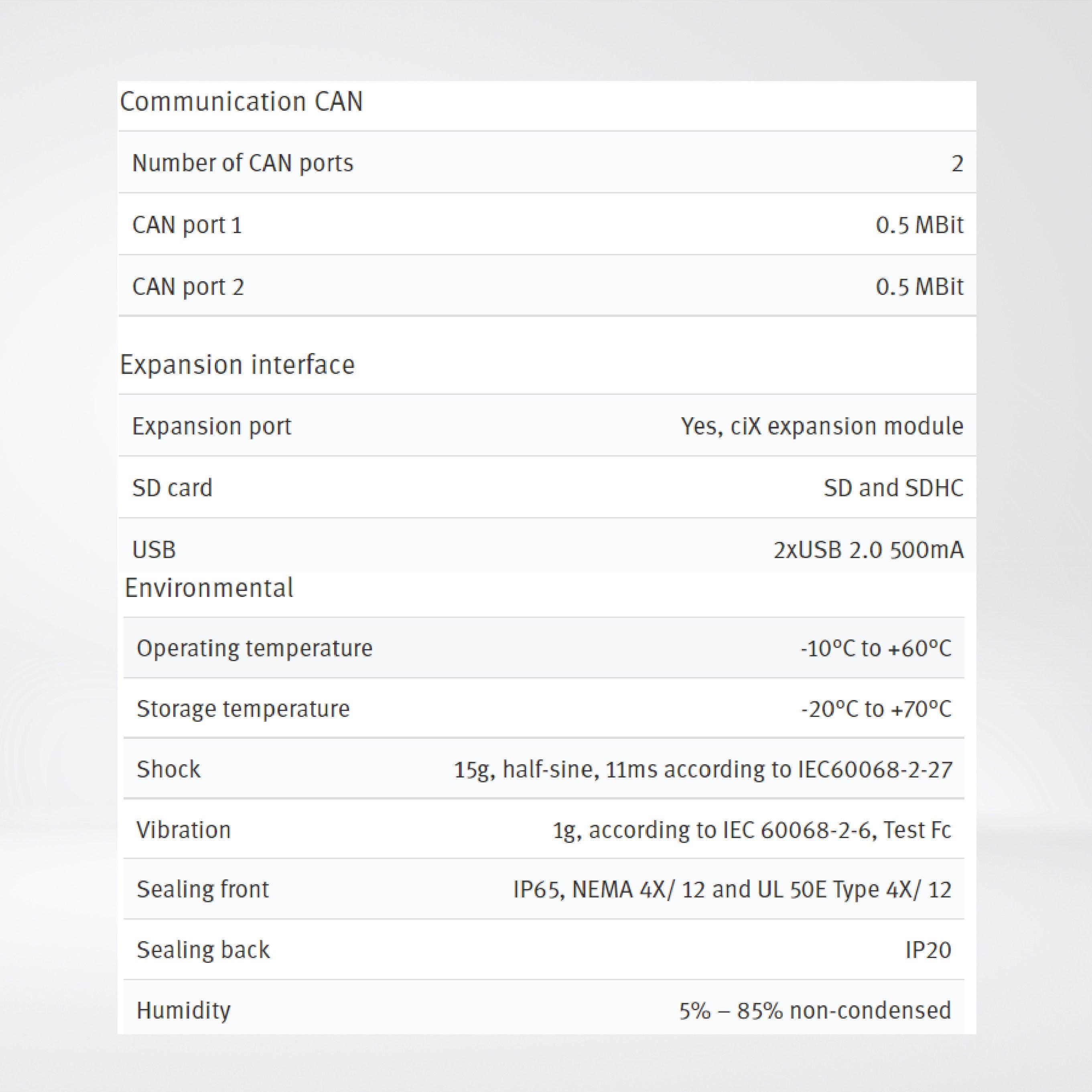
Task: Select the '5% – 85% non-condensed' value
Action: click(815, 1011)
